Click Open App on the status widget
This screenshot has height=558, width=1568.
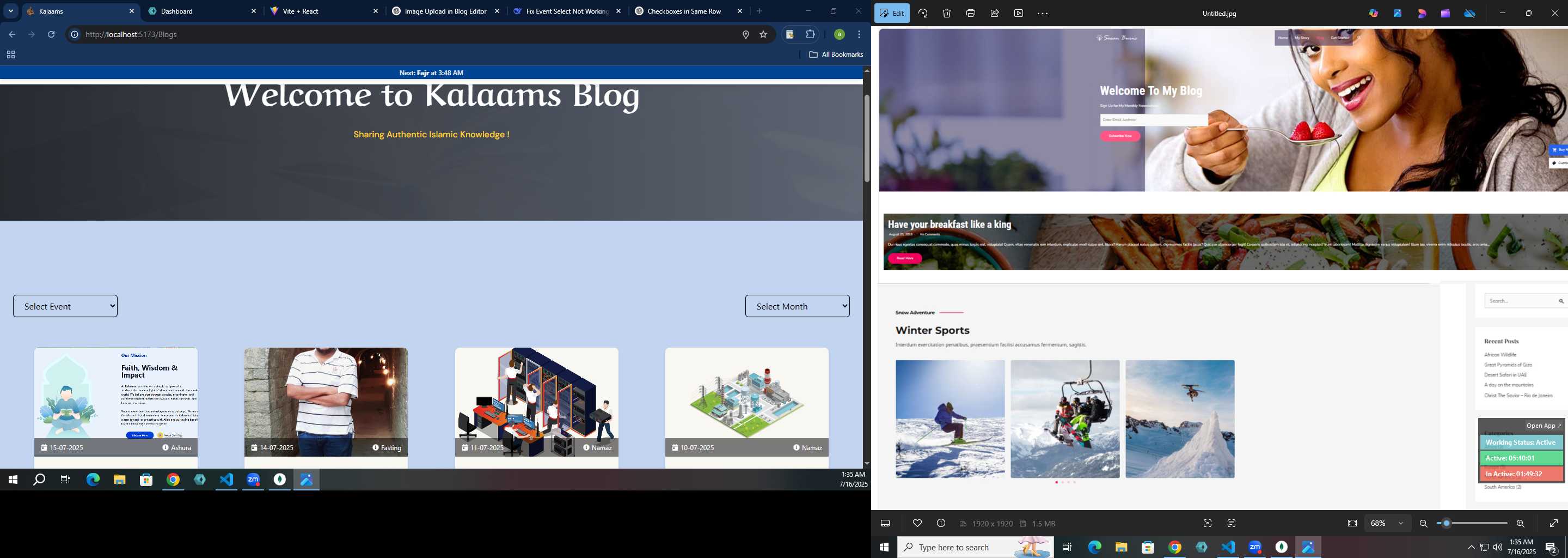tap(1543, 426)
